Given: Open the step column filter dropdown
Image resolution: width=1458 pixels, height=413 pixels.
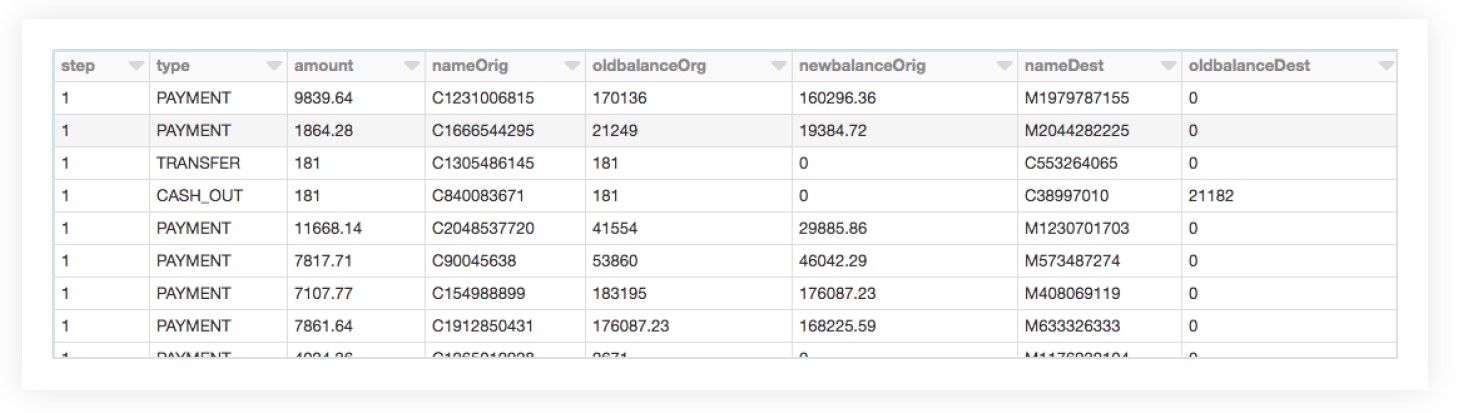Looking at the screenshot, I should point(136,66).
